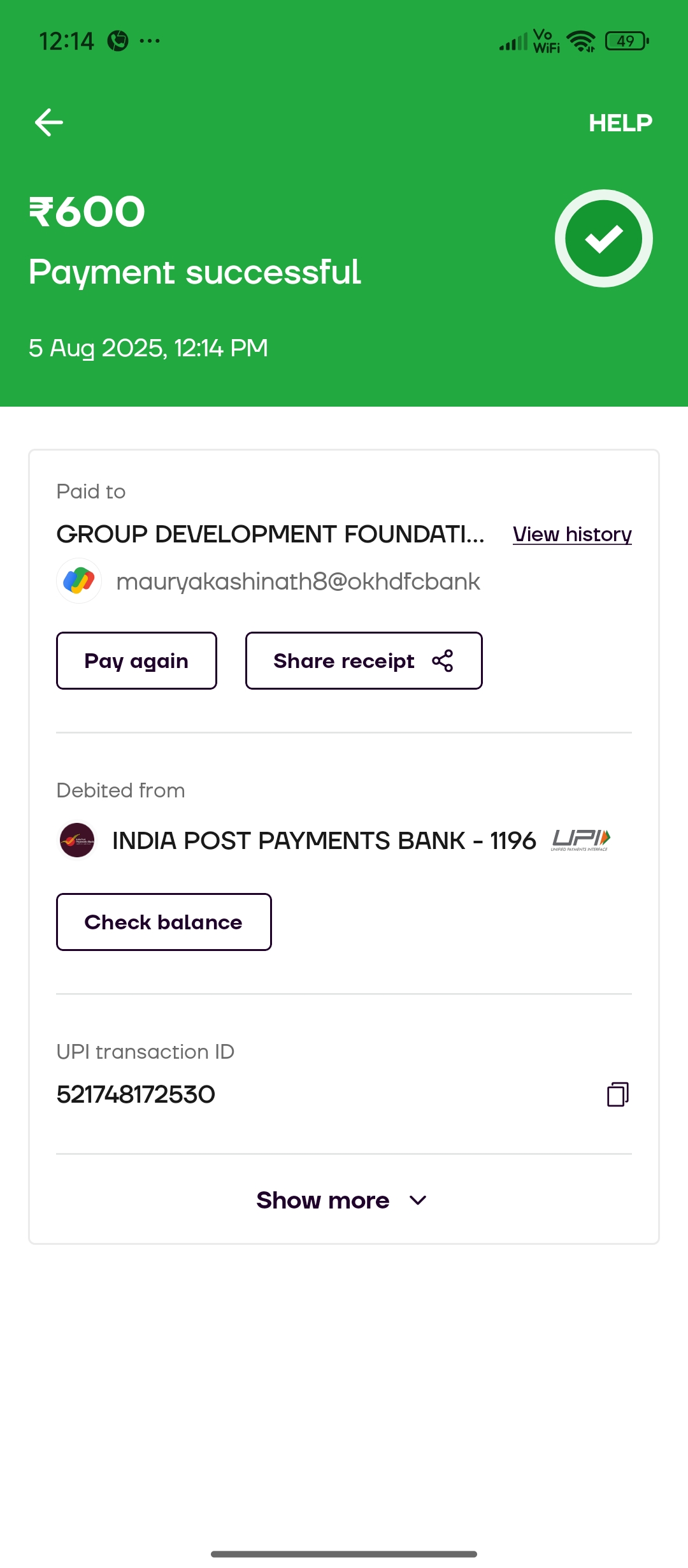
Task: Tap the back arrow icon
Action: coord(49,122)
